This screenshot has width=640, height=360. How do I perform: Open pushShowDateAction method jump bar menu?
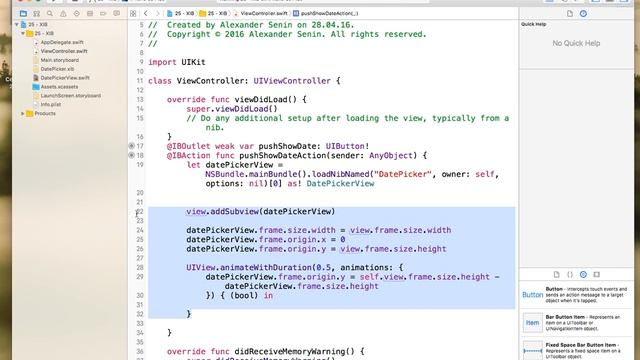[326, 13]
